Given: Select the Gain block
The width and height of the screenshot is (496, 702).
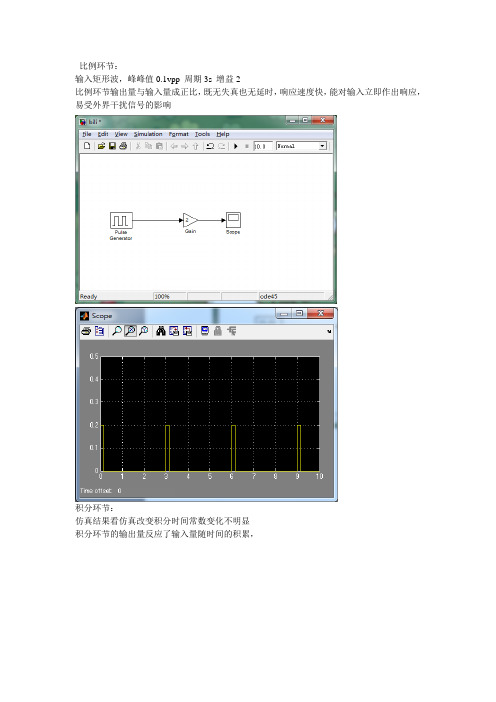Looking at the screenshot, I should (x=190, y=220).
